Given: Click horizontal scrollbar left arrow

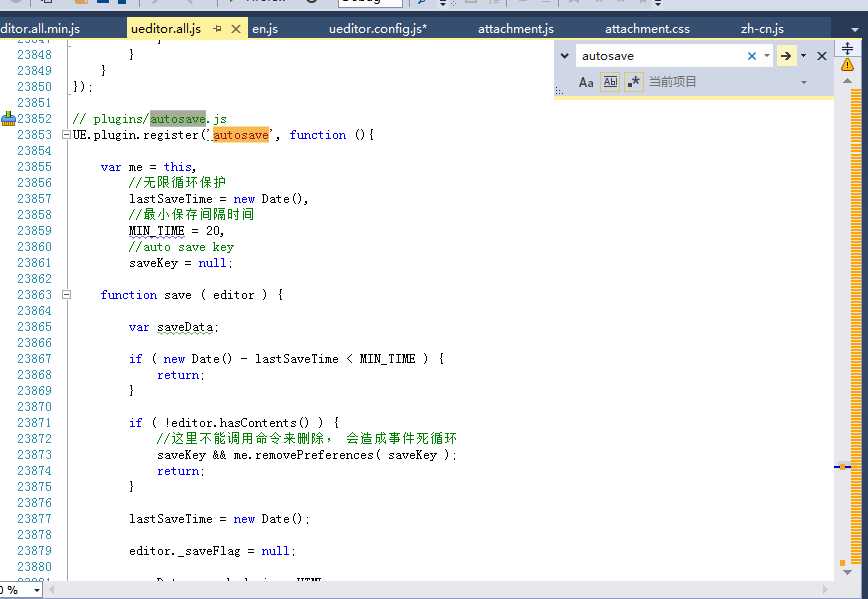Looking at the screenshot, I should click(x=52, y=590).
